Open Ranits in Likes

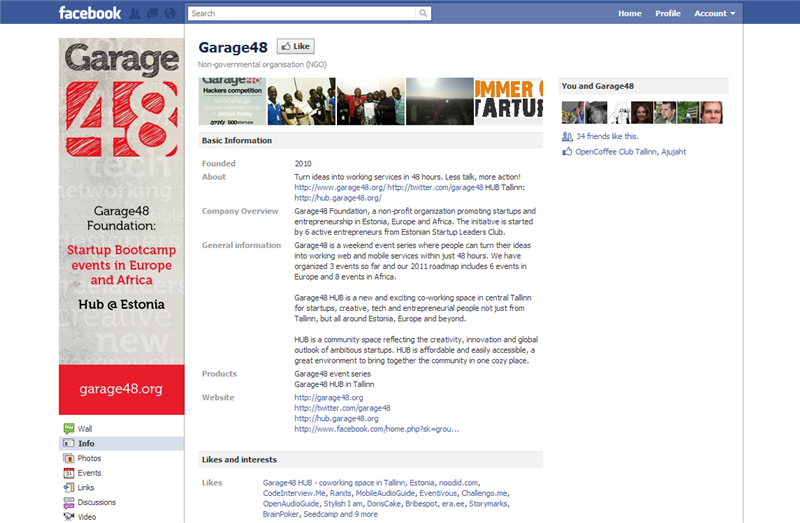(340, 493)
